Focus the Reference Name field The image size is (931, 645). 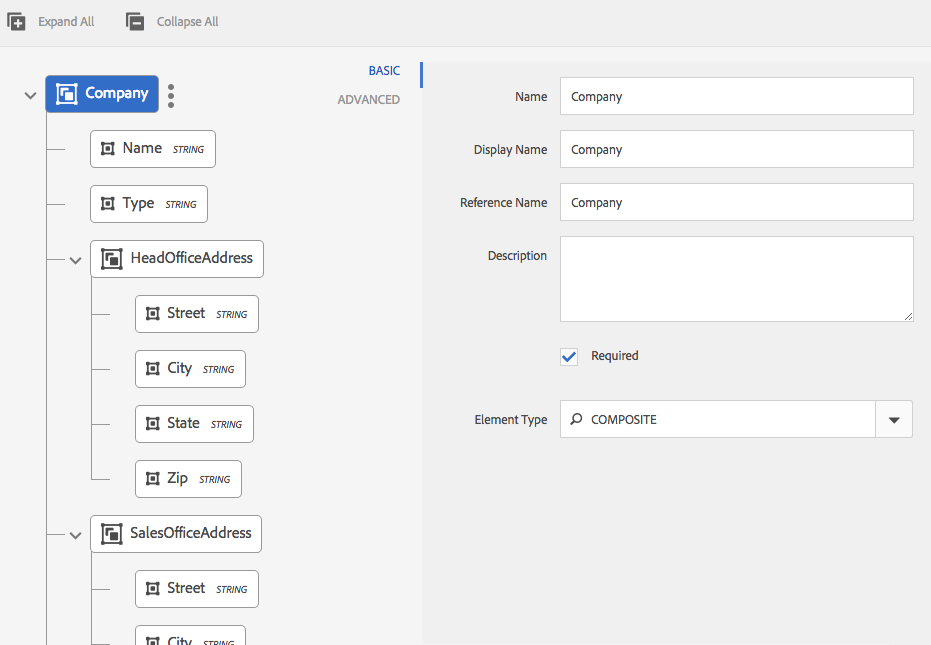(x=736, y=203)
